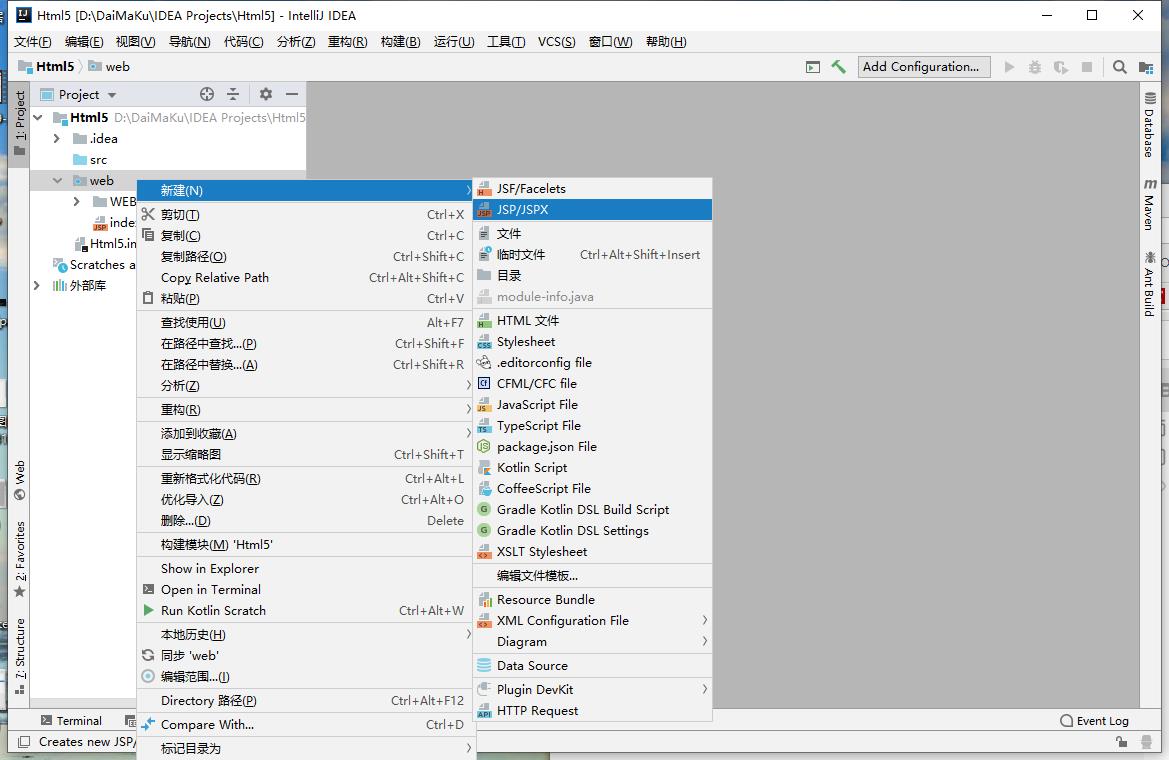Select TypeScript File option
The height and width of the screenshot is (760, 1169).
click(593, 425)
